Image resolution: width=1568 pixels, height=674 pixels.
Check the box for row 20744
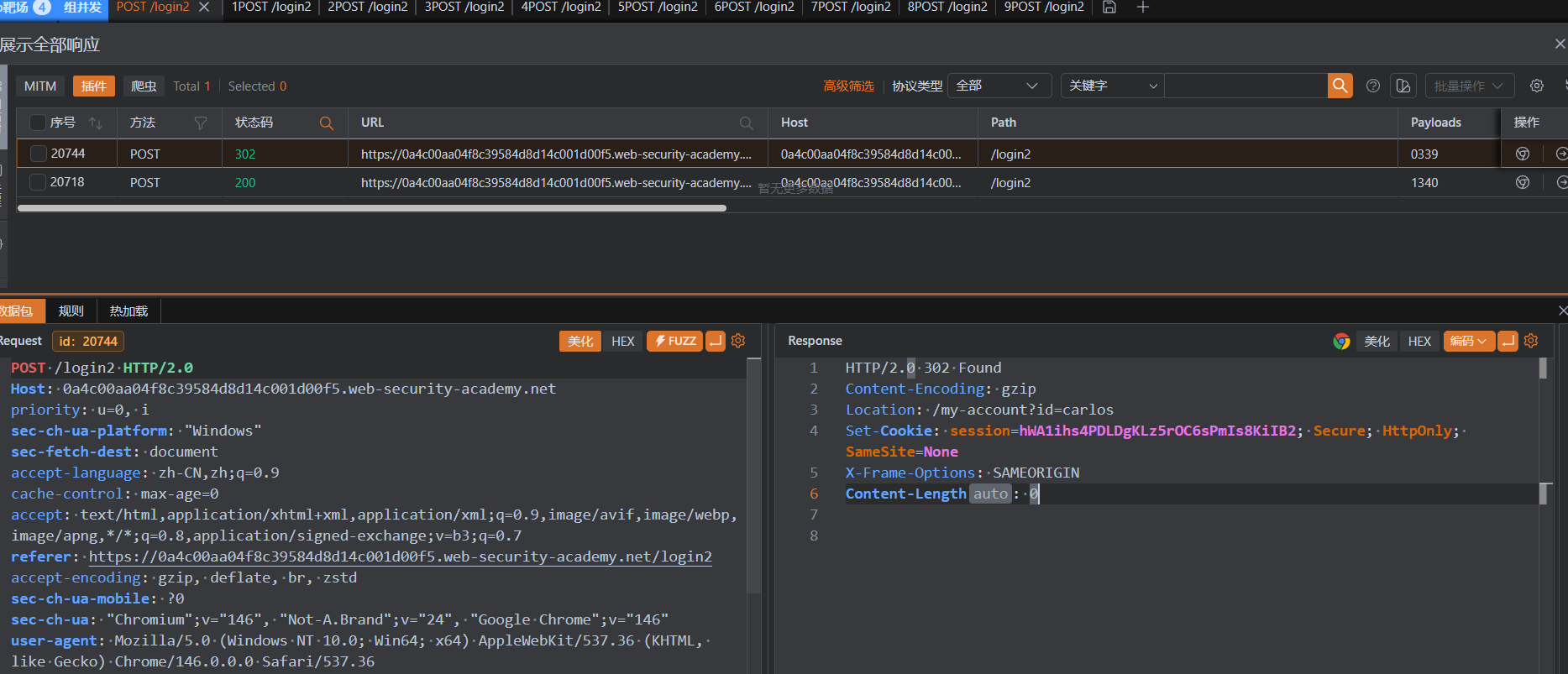pos(38,154)
